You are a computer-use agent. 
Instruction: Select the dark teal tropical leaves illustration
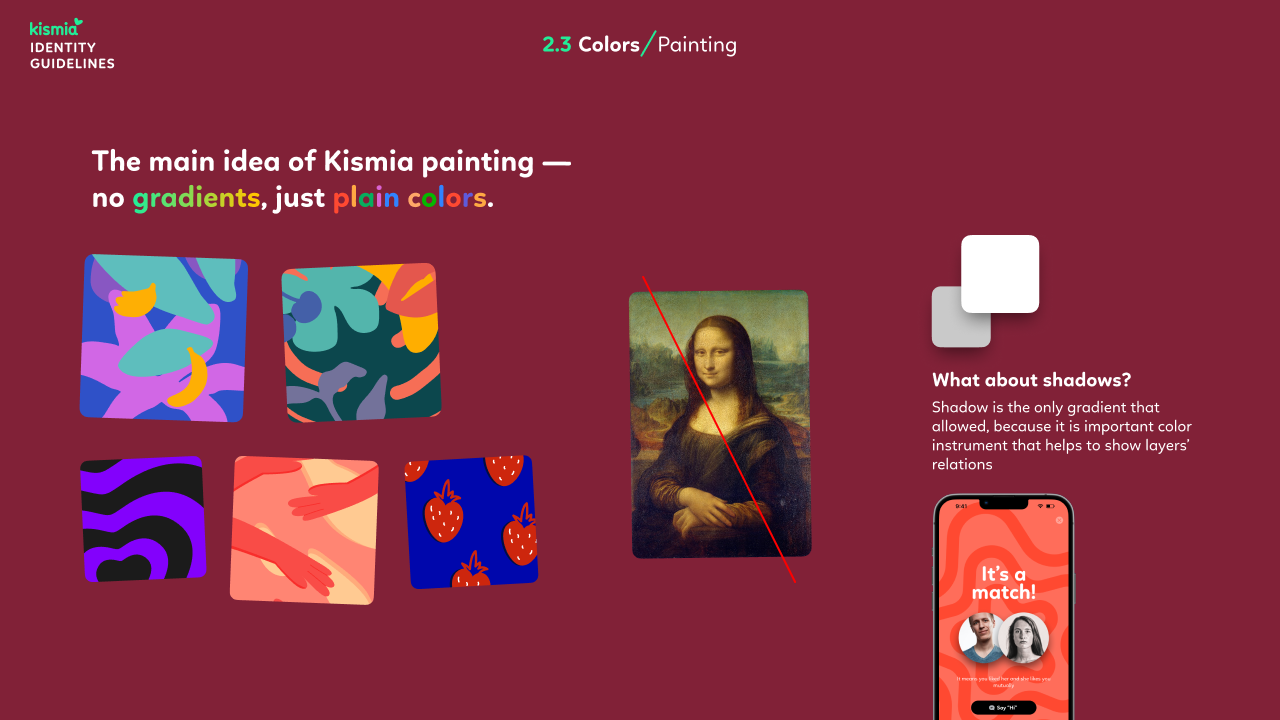pyautogui.click(x=361, y=343)
